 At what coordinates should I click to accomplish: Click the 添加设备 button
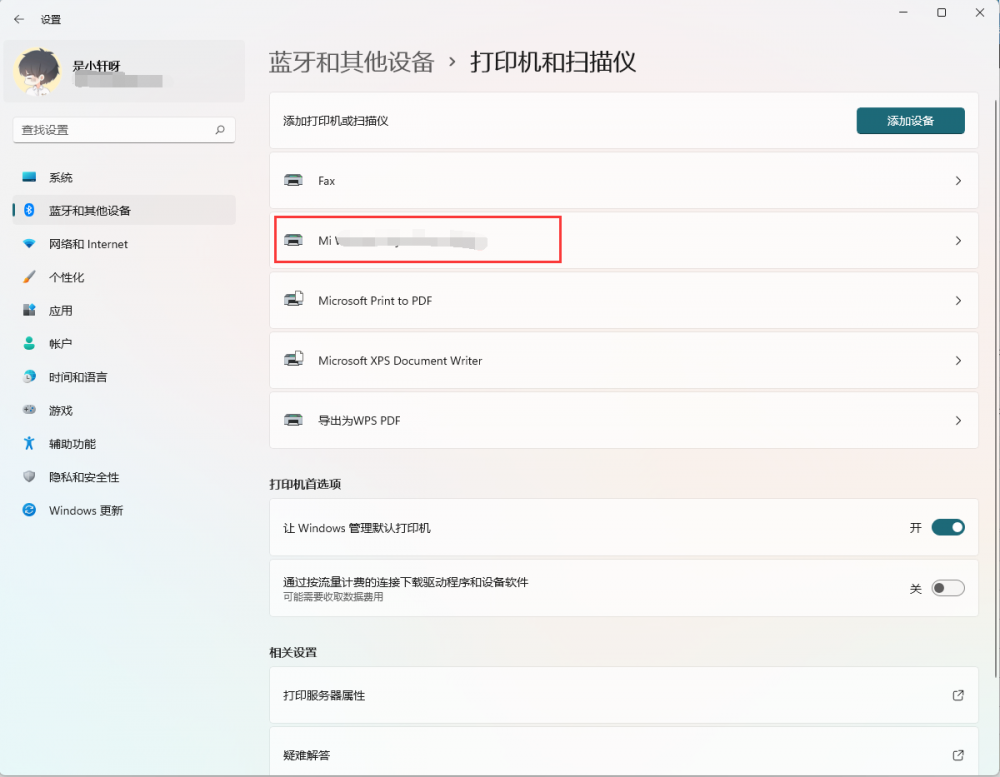[x=910, y=120]
